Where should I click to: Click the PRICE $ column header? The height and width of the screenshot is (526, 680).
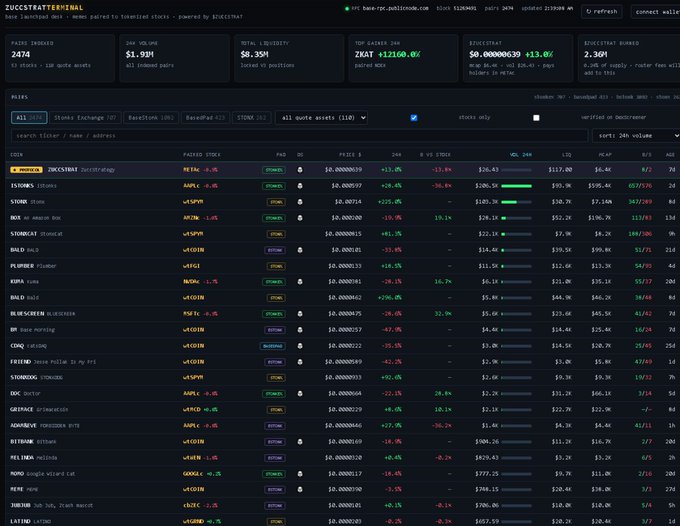(350, 155)
